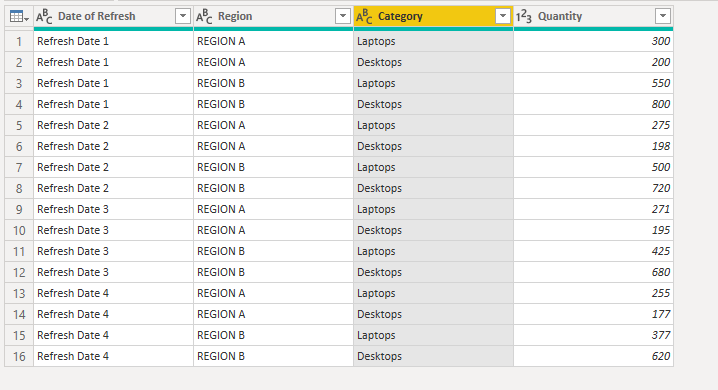718x390 pixels.
Task: Click quantity value 620
Action: (x=661, y=356)
